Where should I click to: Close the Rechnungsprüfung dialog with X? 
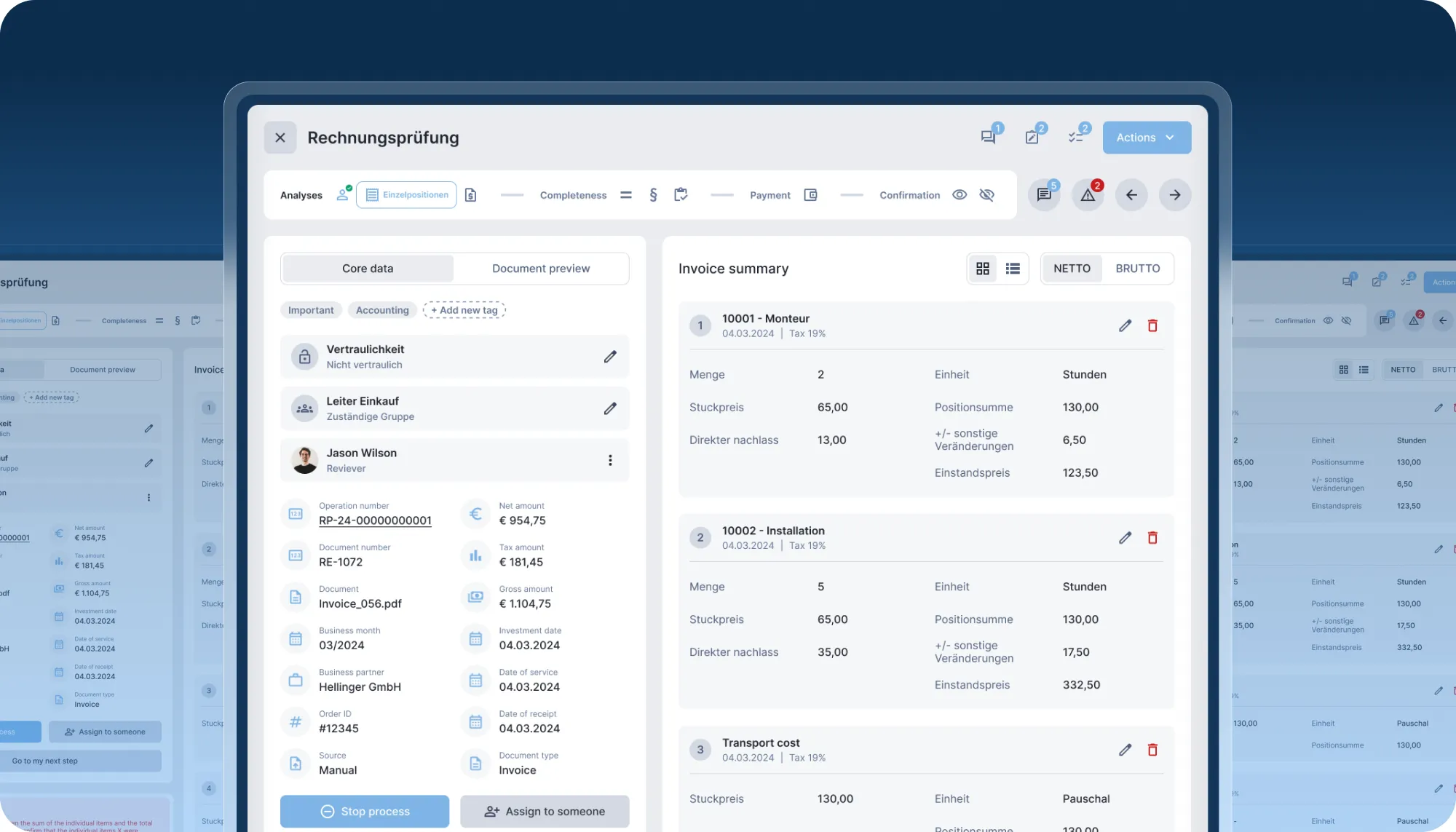pyautogui.click(x=280, y=138)
